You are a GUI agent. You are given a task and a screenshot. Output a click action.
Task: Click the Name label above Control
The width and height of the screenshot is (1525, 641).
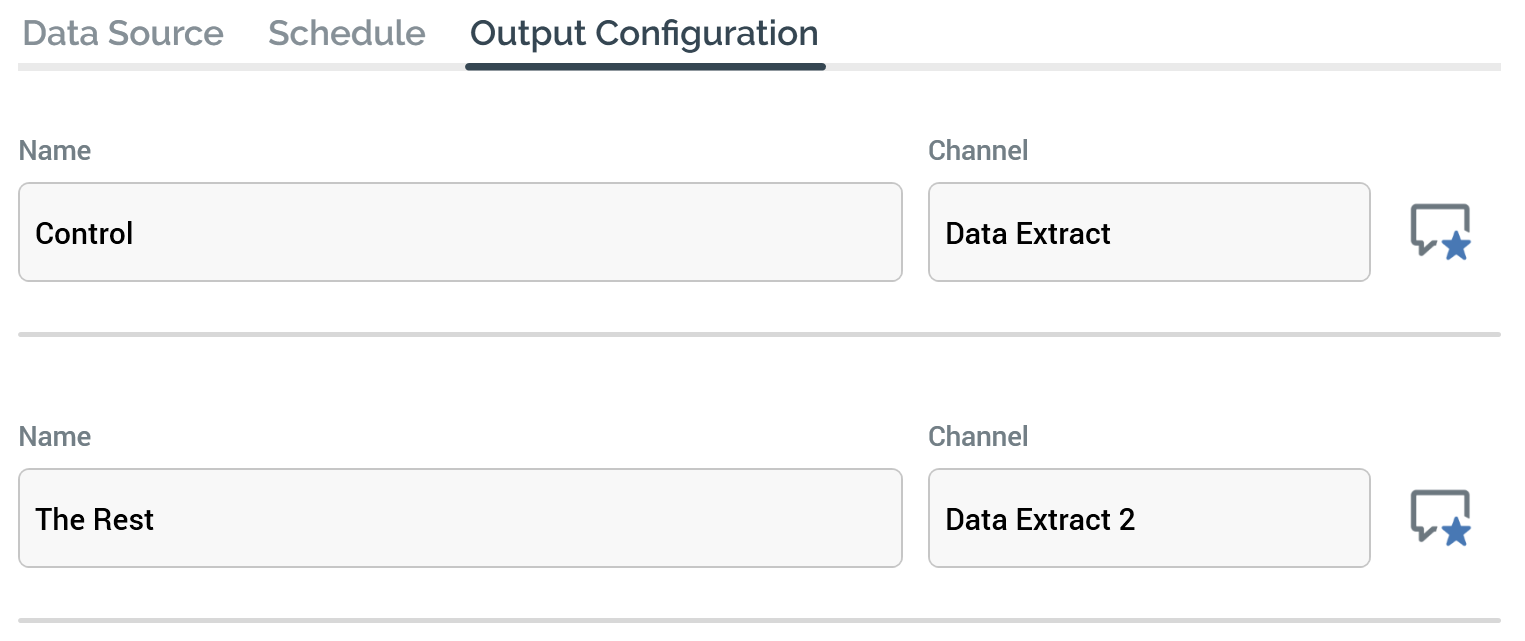click(55, 151)
